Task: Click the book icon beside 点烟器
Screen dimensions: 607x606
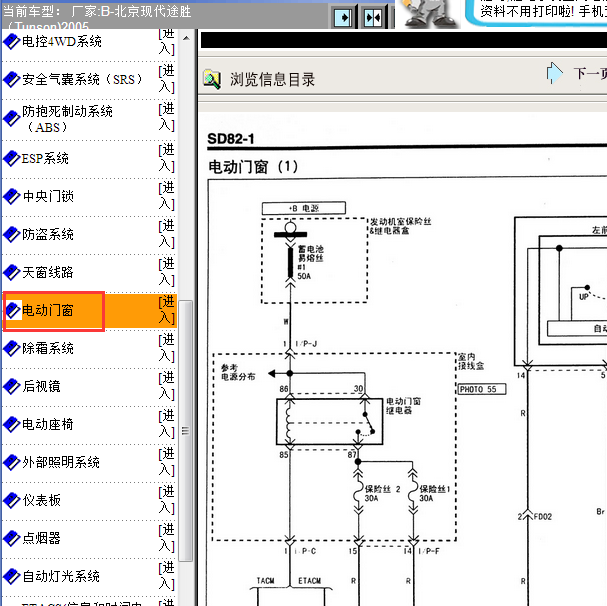Action: pos(11,538)
